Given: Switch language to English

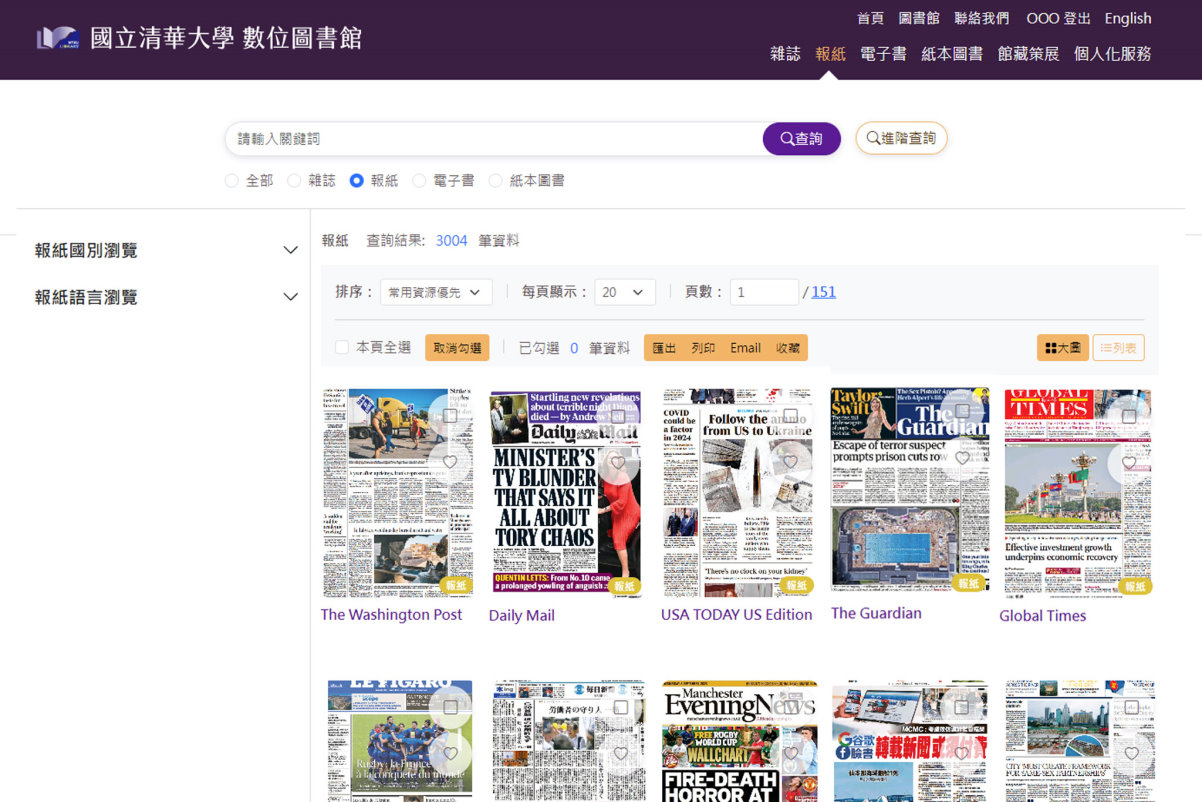Looking at the screenshot, I should [1128, 18].
